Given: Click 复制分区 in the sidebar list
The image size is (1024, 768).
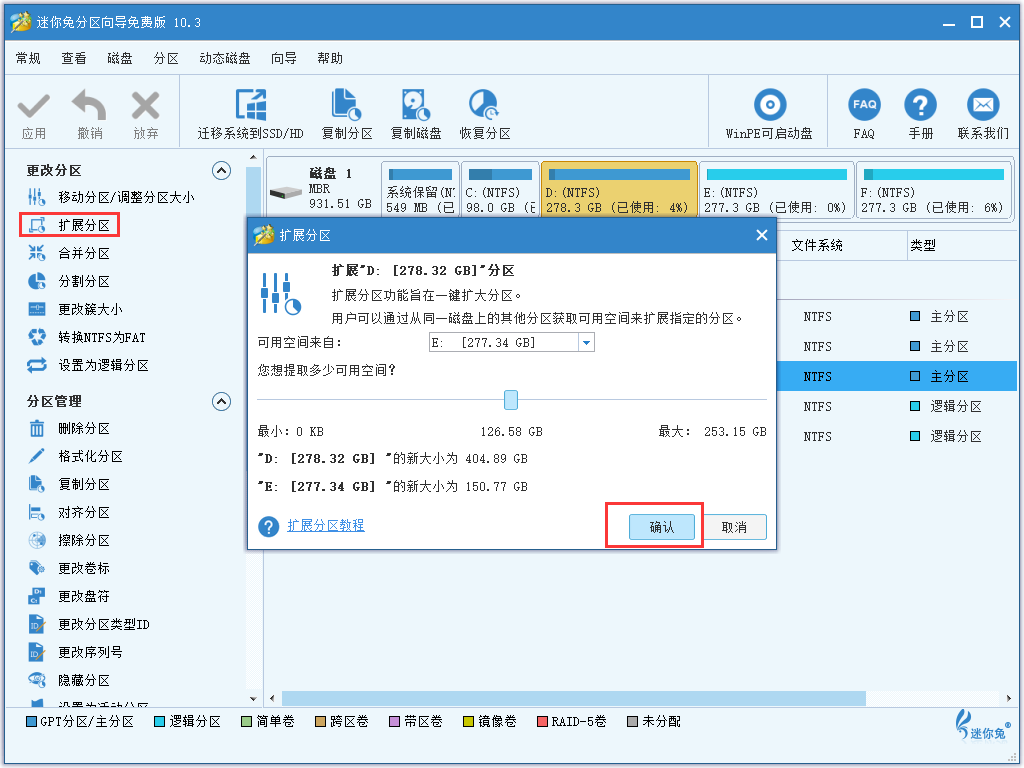Looking at the screenshot, I should (x=69, y=485).
